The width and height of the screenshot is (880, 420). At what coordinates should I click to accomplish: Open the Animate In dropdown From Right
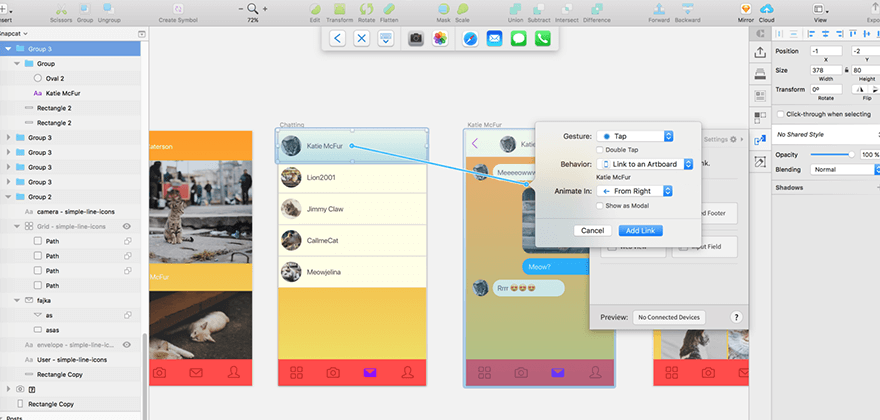[635, 191]
